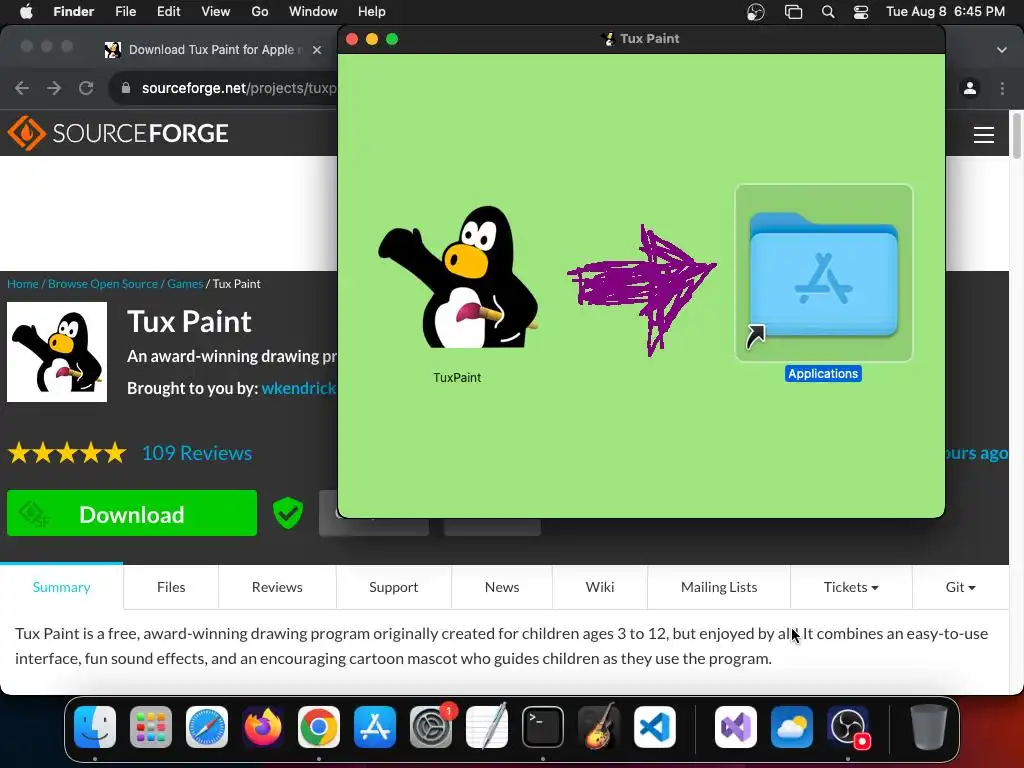The image size is (1024, 768).
Task: Open the File menu
Action: (125, 12)
